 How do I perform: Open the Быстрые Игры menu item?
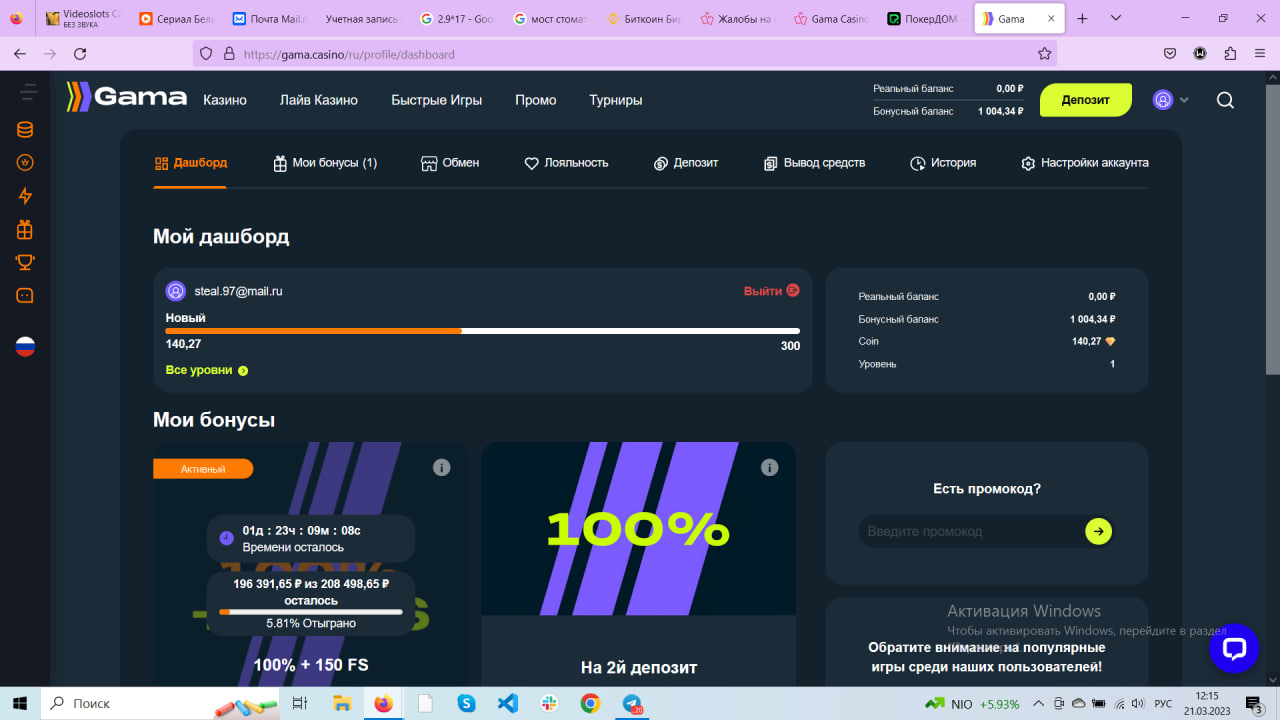pyautogui.click(x=437, y=100)
